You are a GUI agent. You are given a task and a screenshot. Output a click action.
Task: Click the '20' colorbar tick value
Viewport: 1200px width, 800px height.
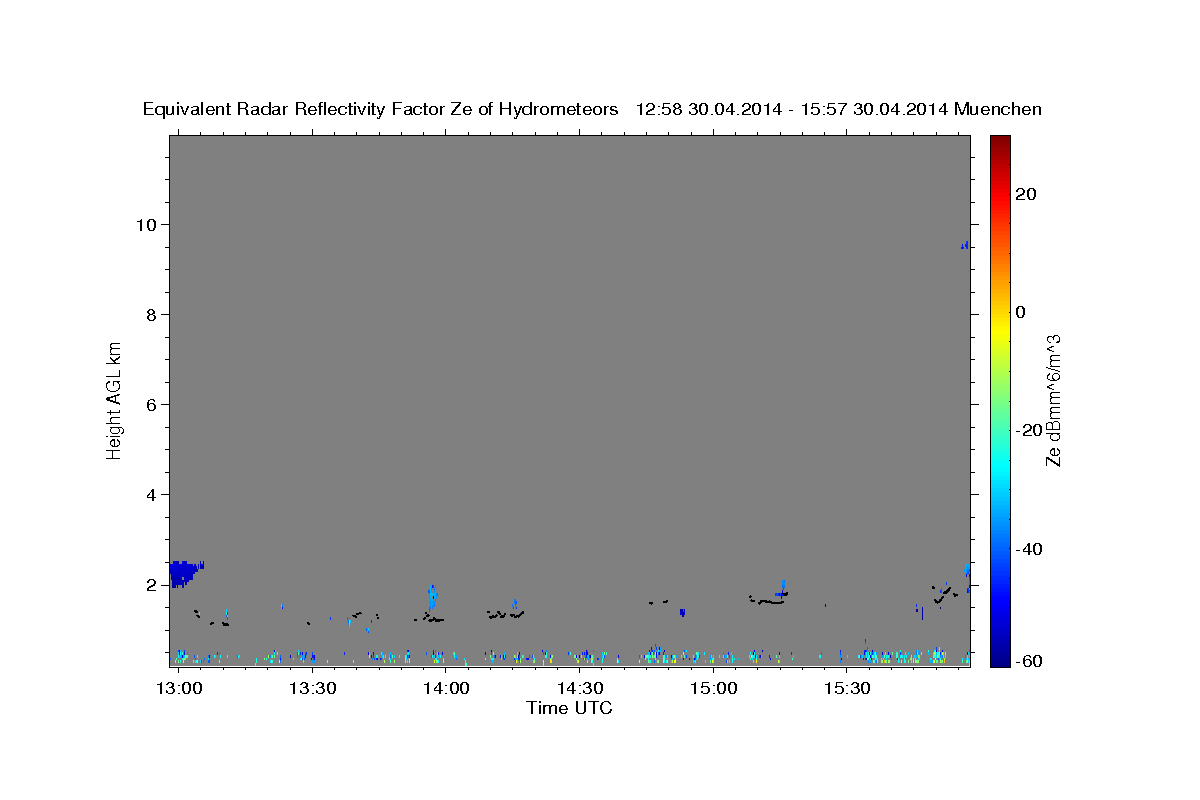(1025, 194)
